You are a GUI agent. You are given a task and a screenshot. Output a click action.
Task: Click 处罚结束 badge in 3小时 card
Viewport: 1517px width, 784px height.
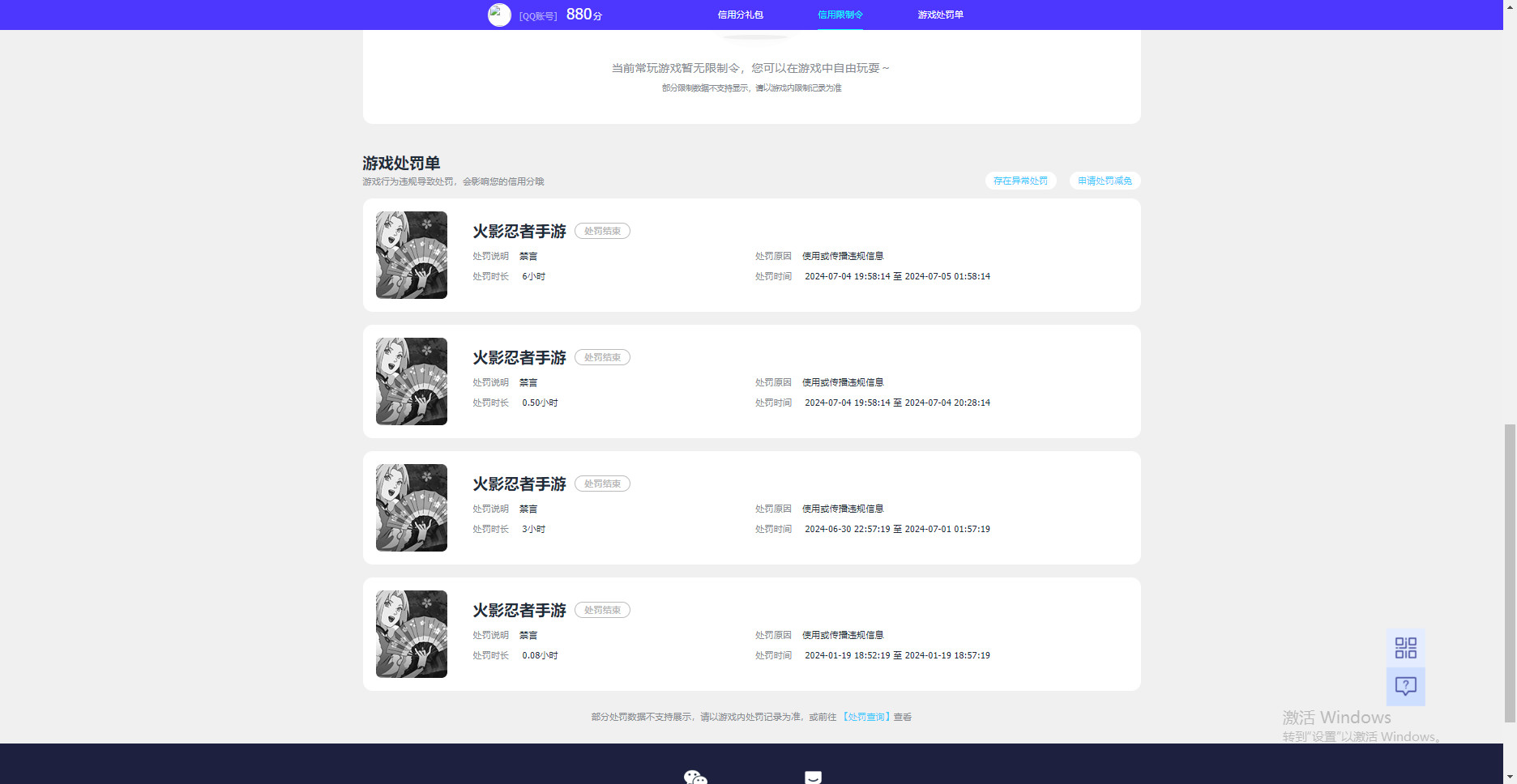pyautogui.click(x=602, y=484)
